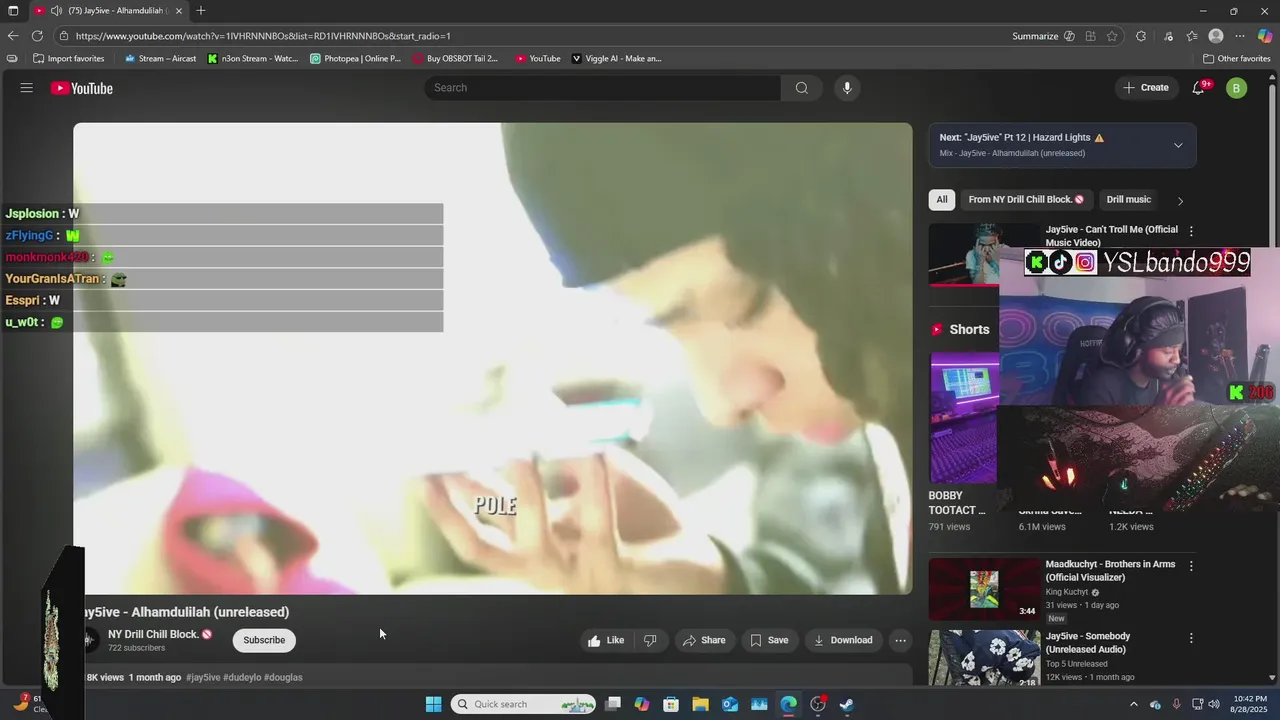Viewport: 1280px width, 720px height.
Task: Click the #douglas hashtag
Action: tap(283, 678)
